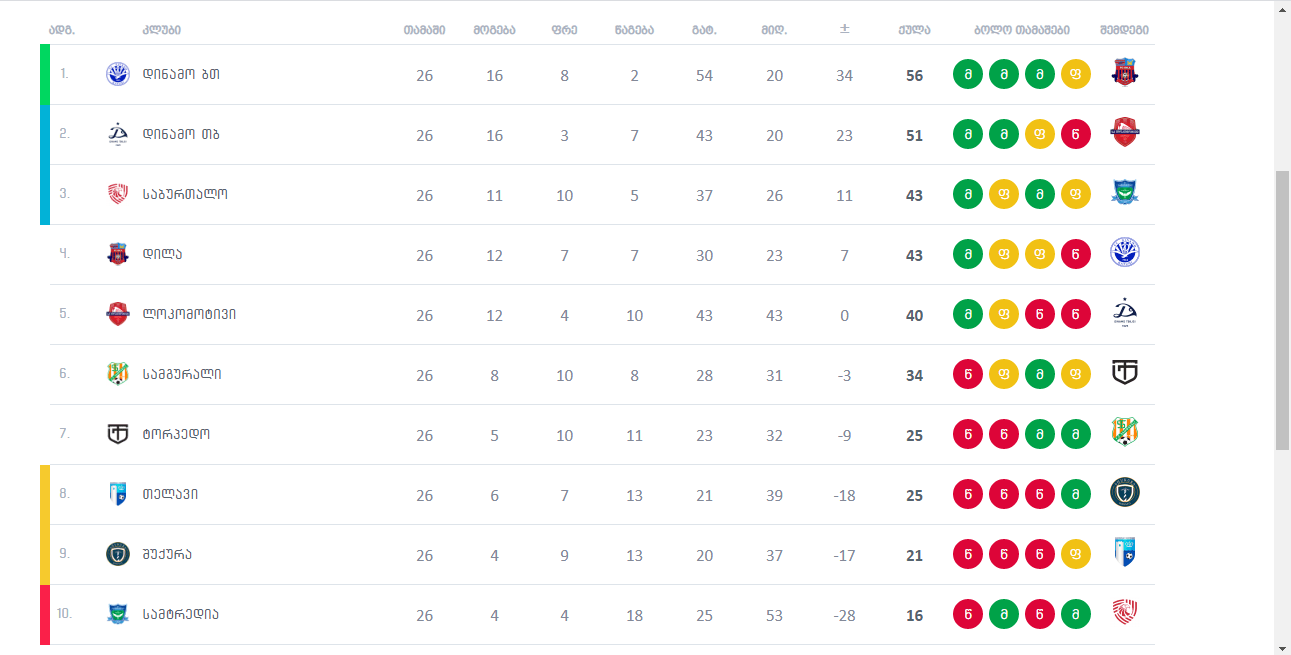Screen dimensions: 1291x655
Task: Click the first green result circle for Dinamo Batumi
Action: [x=968, y=75]
